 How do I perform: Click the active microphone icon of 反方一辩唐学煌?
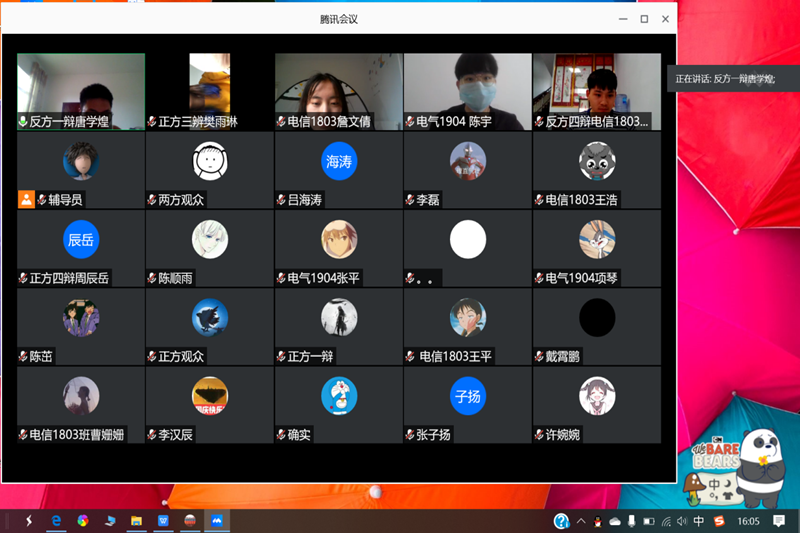click(x=23, y=121)
